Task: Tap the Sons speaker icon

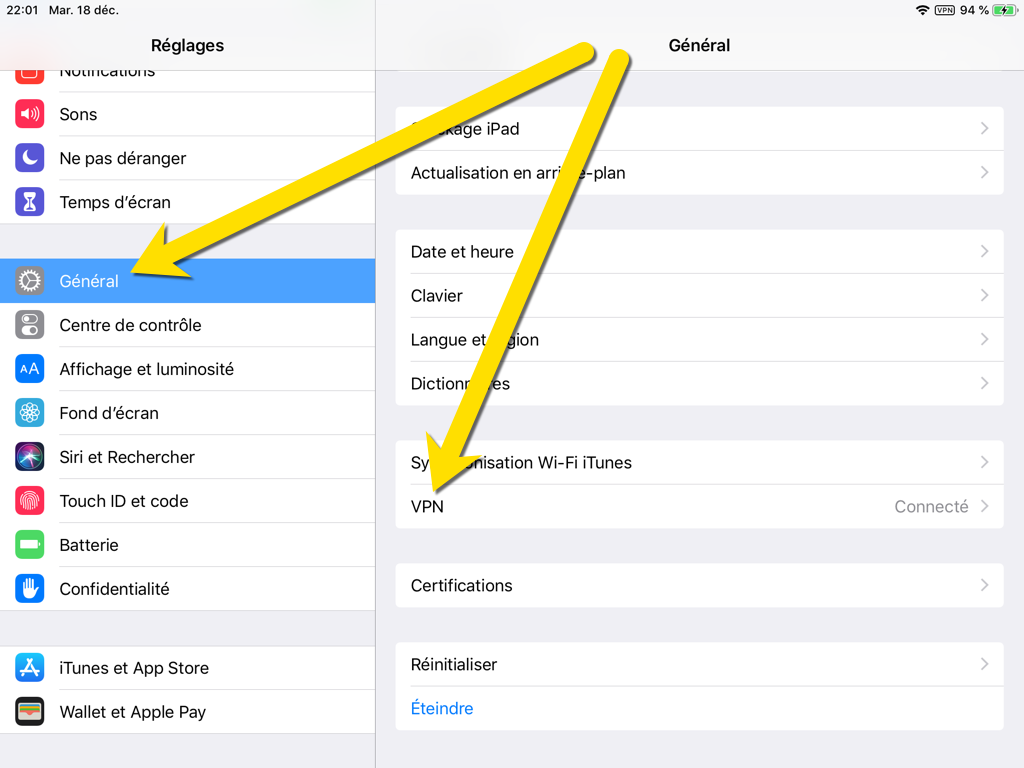Action: tap(30, 114)
